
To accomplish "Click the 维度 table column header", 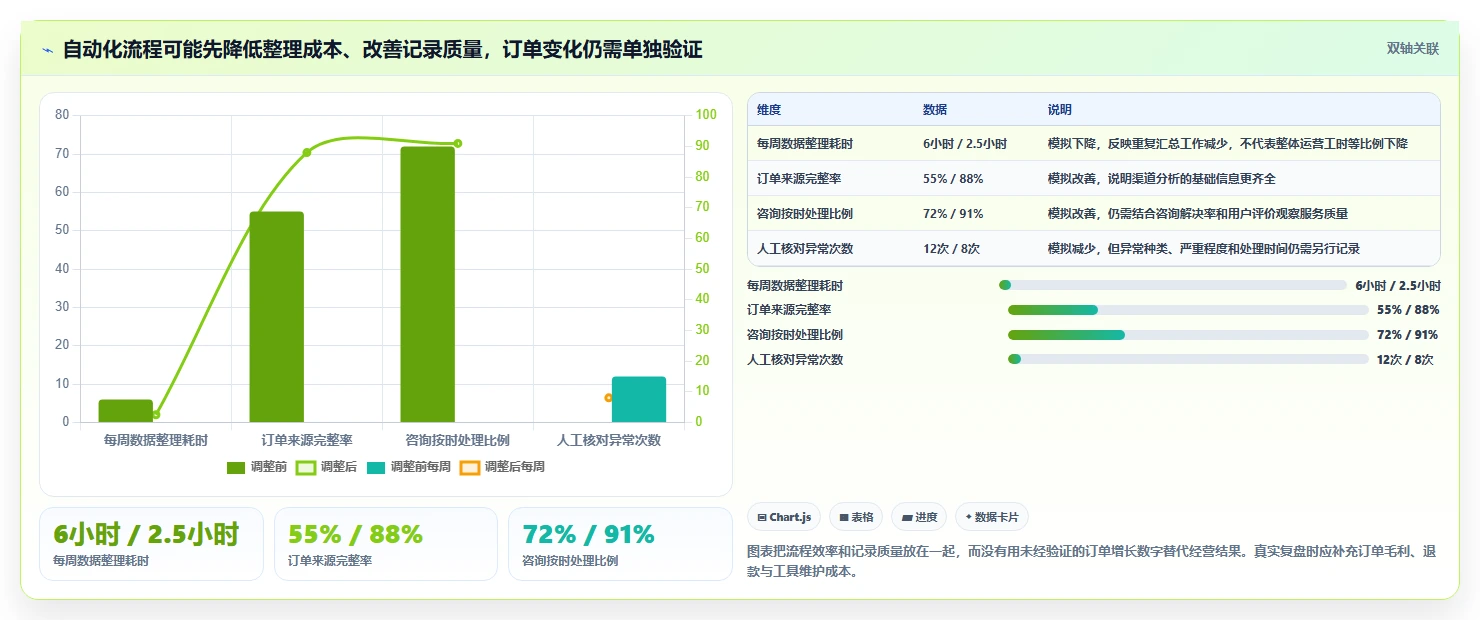I will [769, 109].
